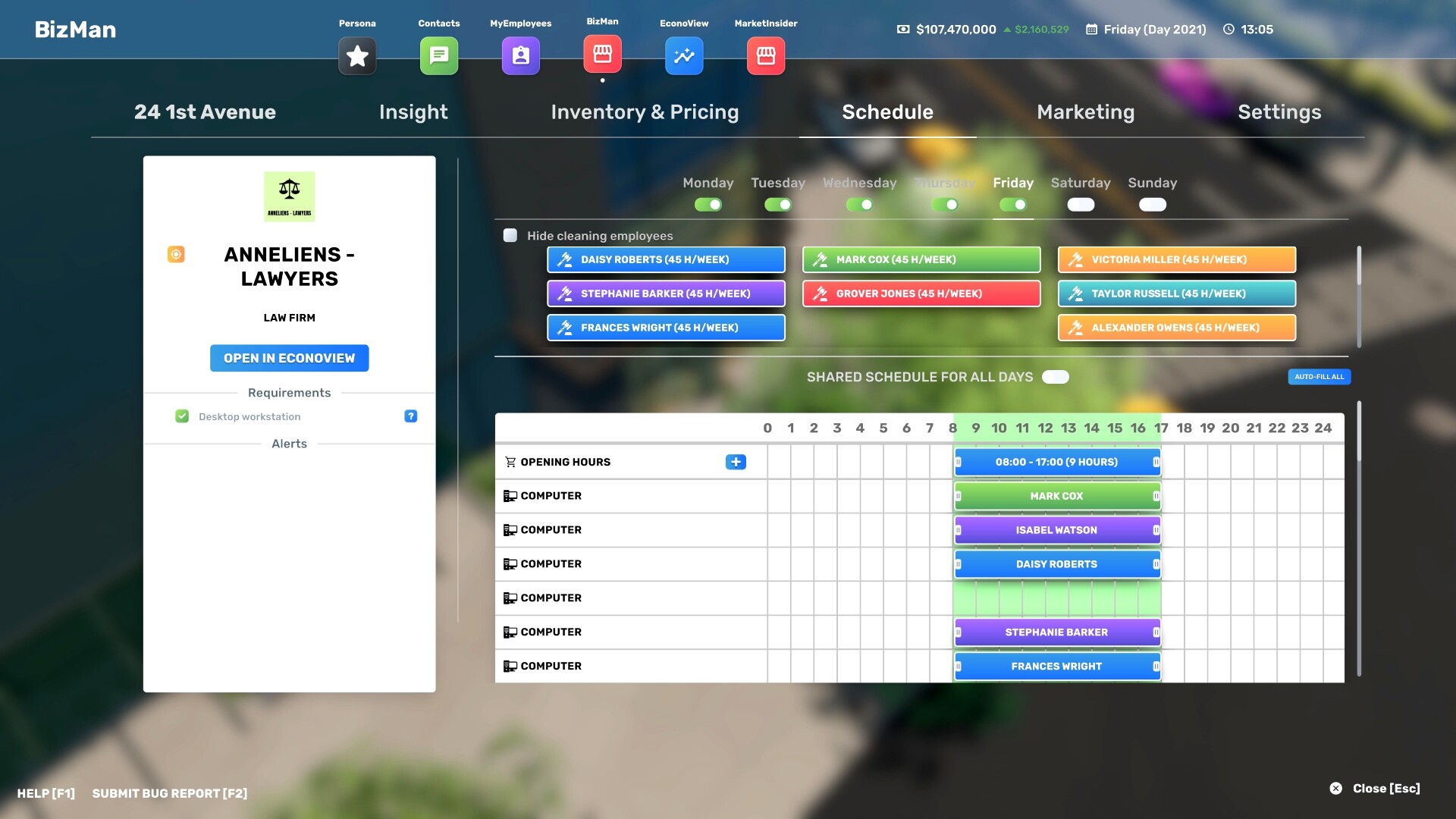Toggle Hide cleaning employees checkbox
This screenshot has height=819, width=1456.
(x=510, y=235)
